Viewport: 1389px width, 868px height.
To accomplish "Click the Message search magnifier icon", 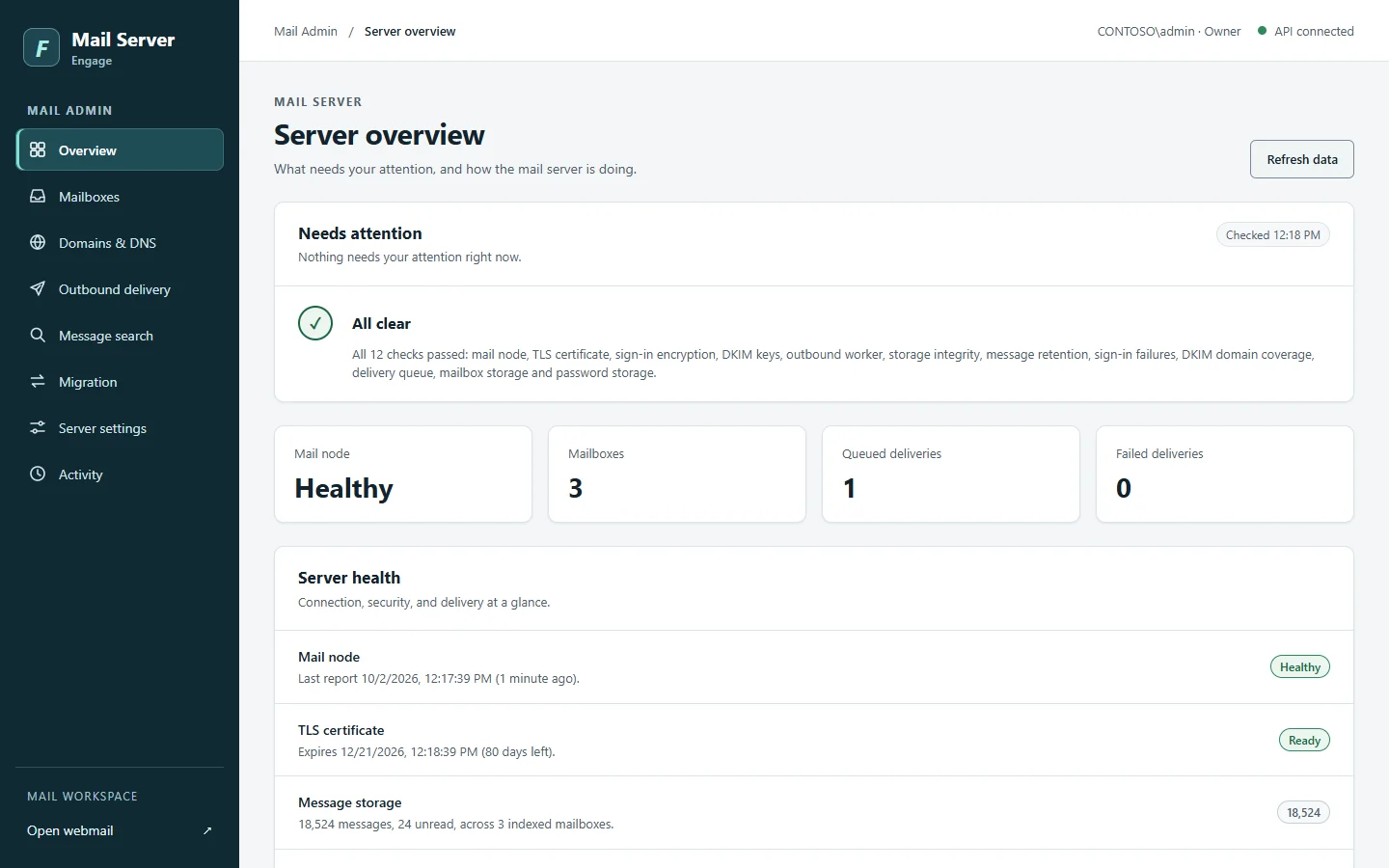I will [38, 335].
